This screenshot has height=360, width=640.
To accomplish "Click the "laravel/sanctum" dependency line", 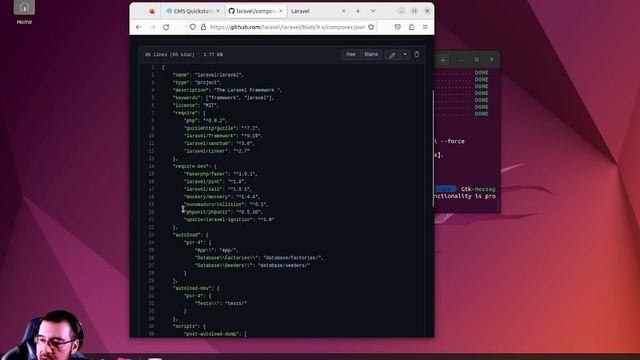I will 219,144.
